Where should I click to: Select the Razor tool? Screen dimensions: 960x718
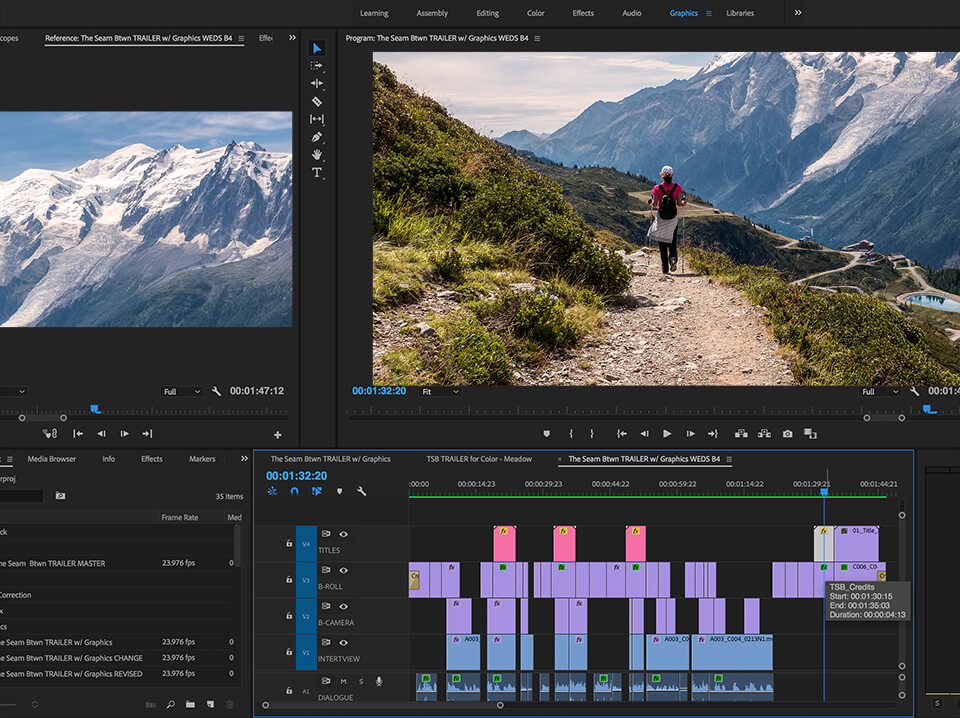click(x=317, y=100)
